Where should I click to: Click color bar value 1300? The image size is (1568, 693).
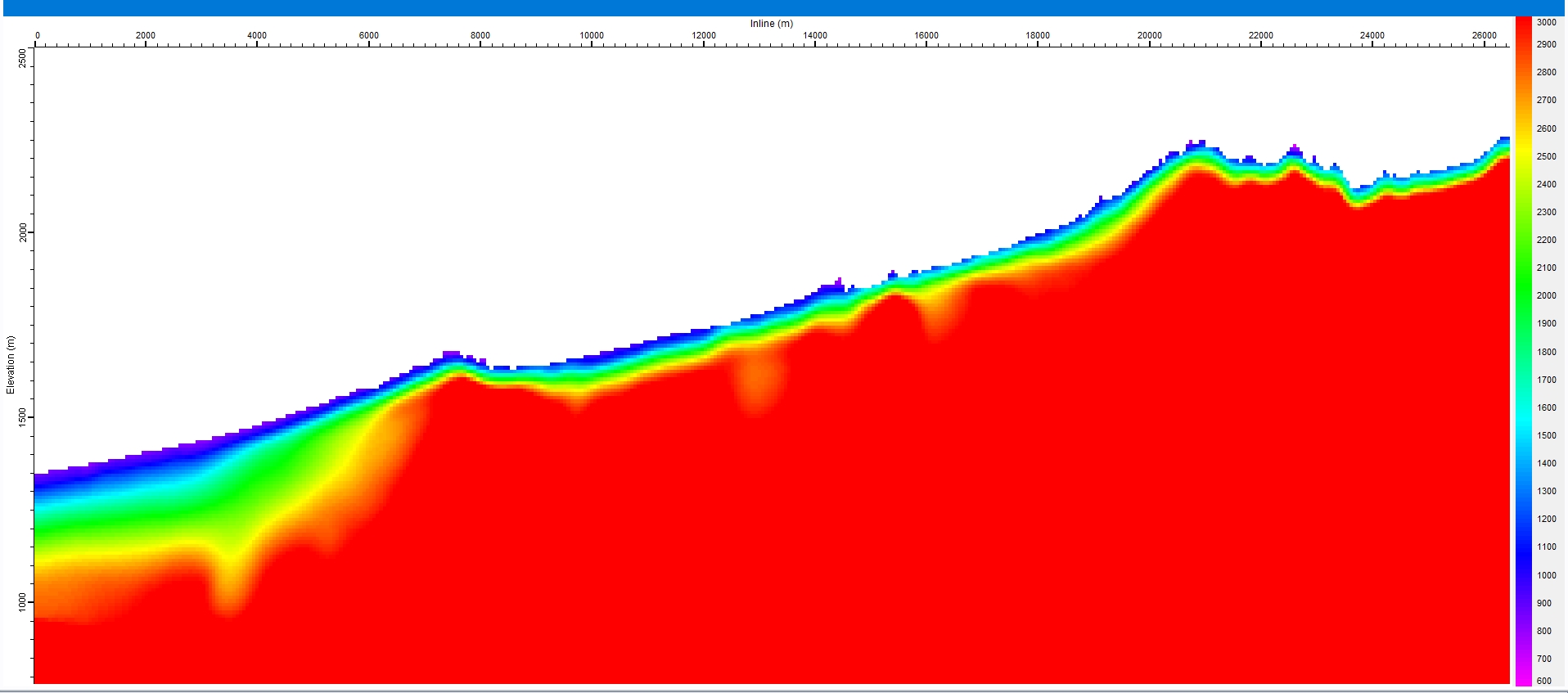click(x=1546, y=491)
